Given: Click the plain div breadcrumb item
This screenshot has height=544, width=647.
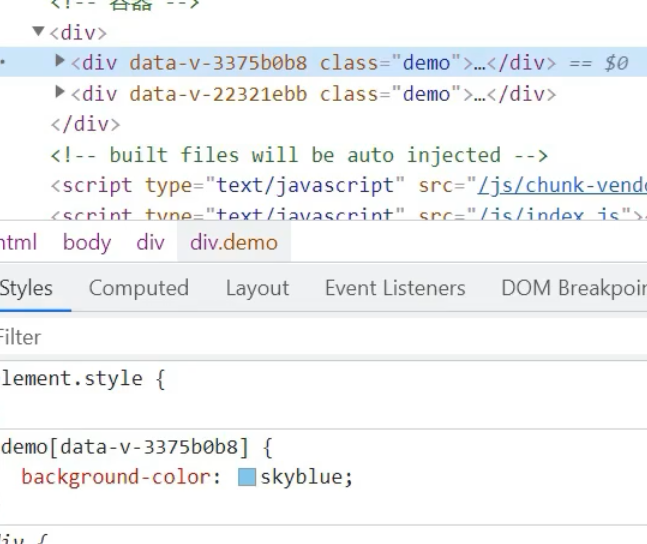Looking at the screenshot, I should click(x=150, y=242).
